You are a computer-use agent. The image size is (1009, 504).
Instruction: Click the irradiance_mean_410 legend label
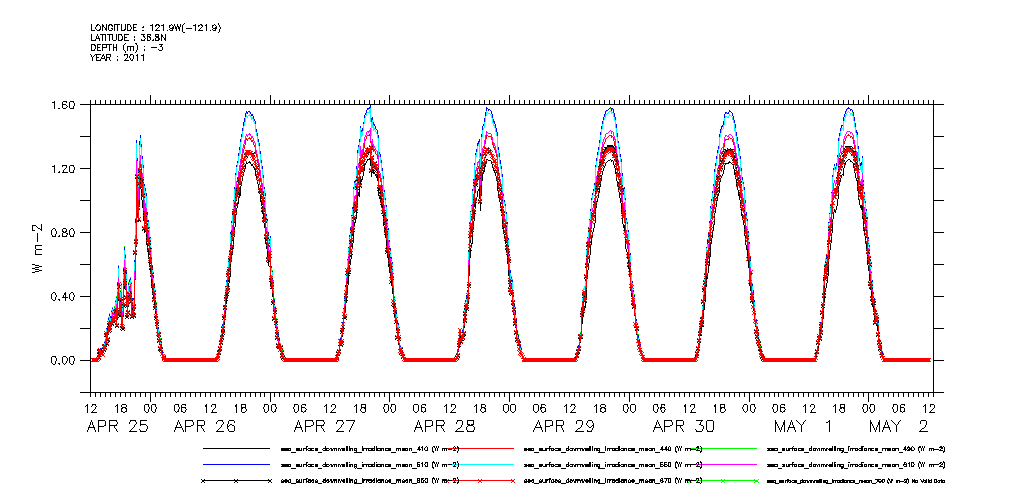(x=370, y=448)
